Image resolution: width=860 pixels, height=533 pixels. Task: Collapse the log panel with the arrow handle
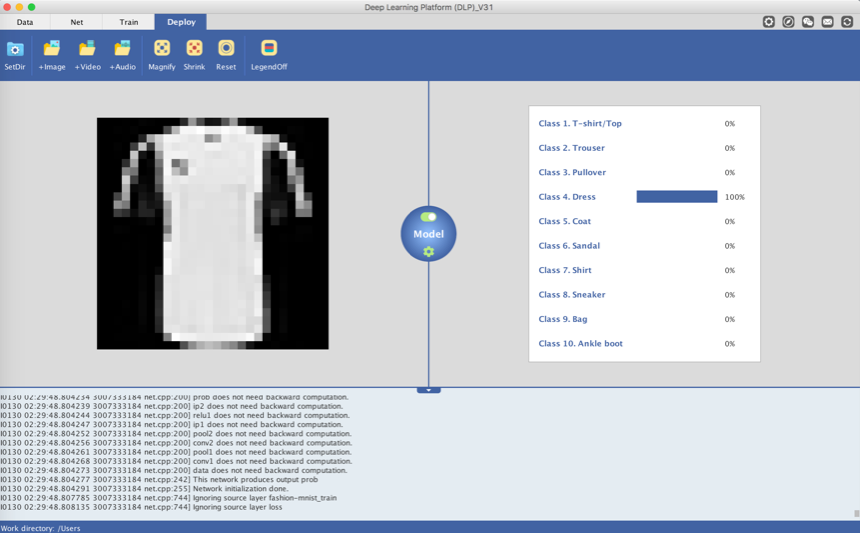click(x=428, y=390)
